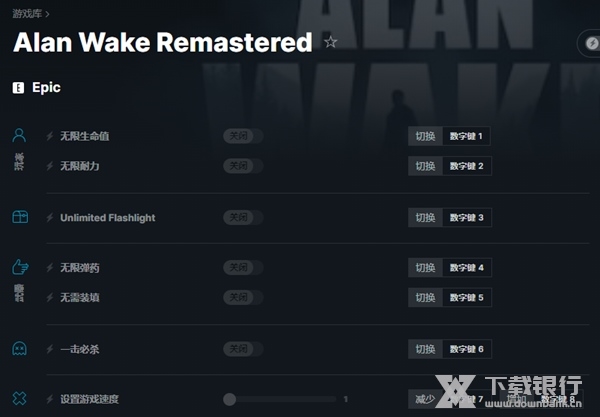Toggle the 无限弹药 cheat switch
This screenshot has height=417, width=600.
point(243,267)
